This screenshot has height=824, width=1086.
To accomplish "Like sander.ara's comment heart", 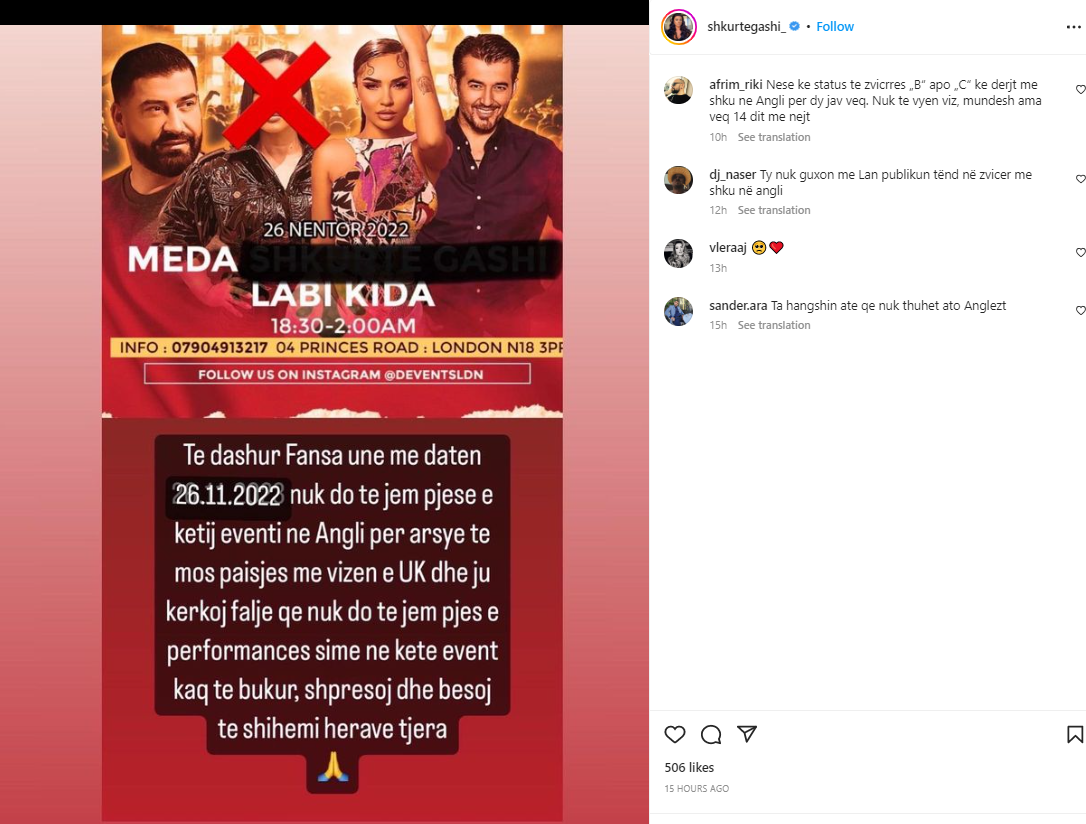I will (1080, 310).
